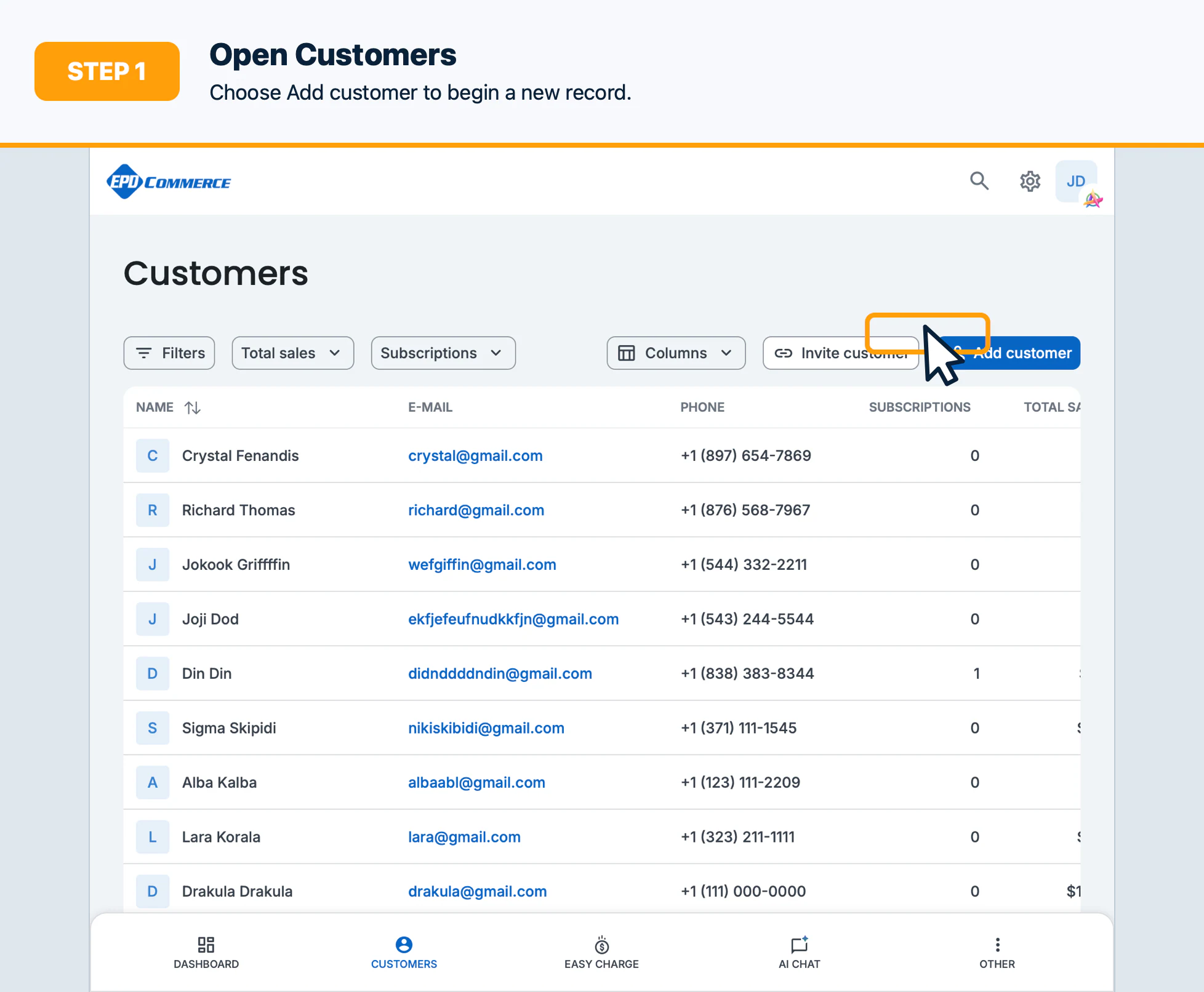The image size is (1204, 992).
Task: Click Din Din avatar letter D
Action: (153, 674)
